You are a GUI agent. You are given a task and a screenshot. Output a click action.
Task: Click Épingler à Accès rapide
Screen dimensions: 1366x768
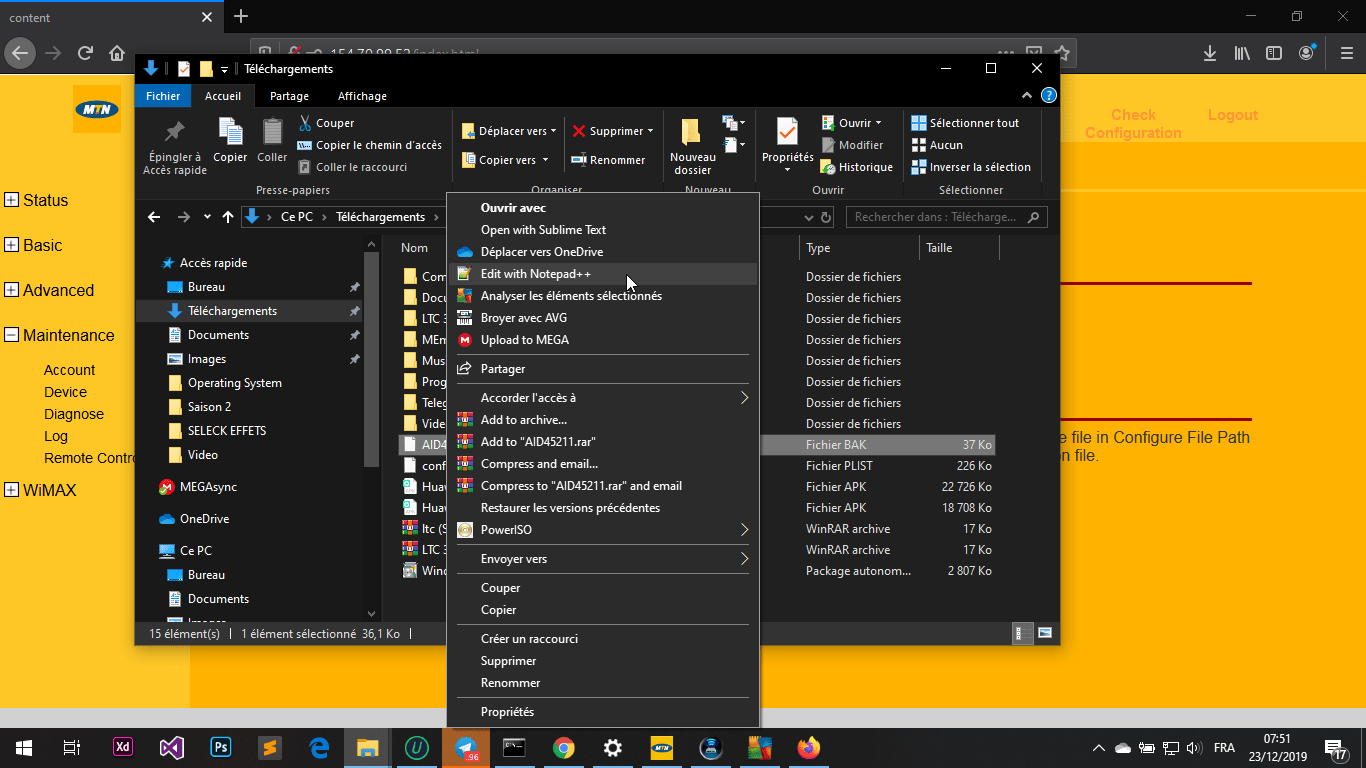click(x=175, y=148)
